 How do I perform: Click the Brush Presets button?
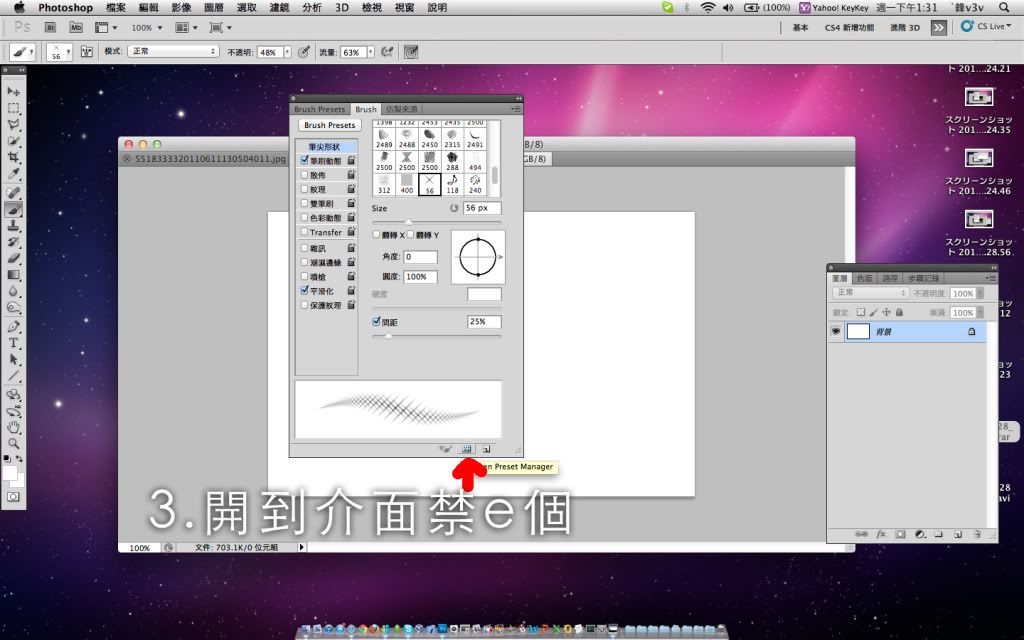[x=329, y=126]
